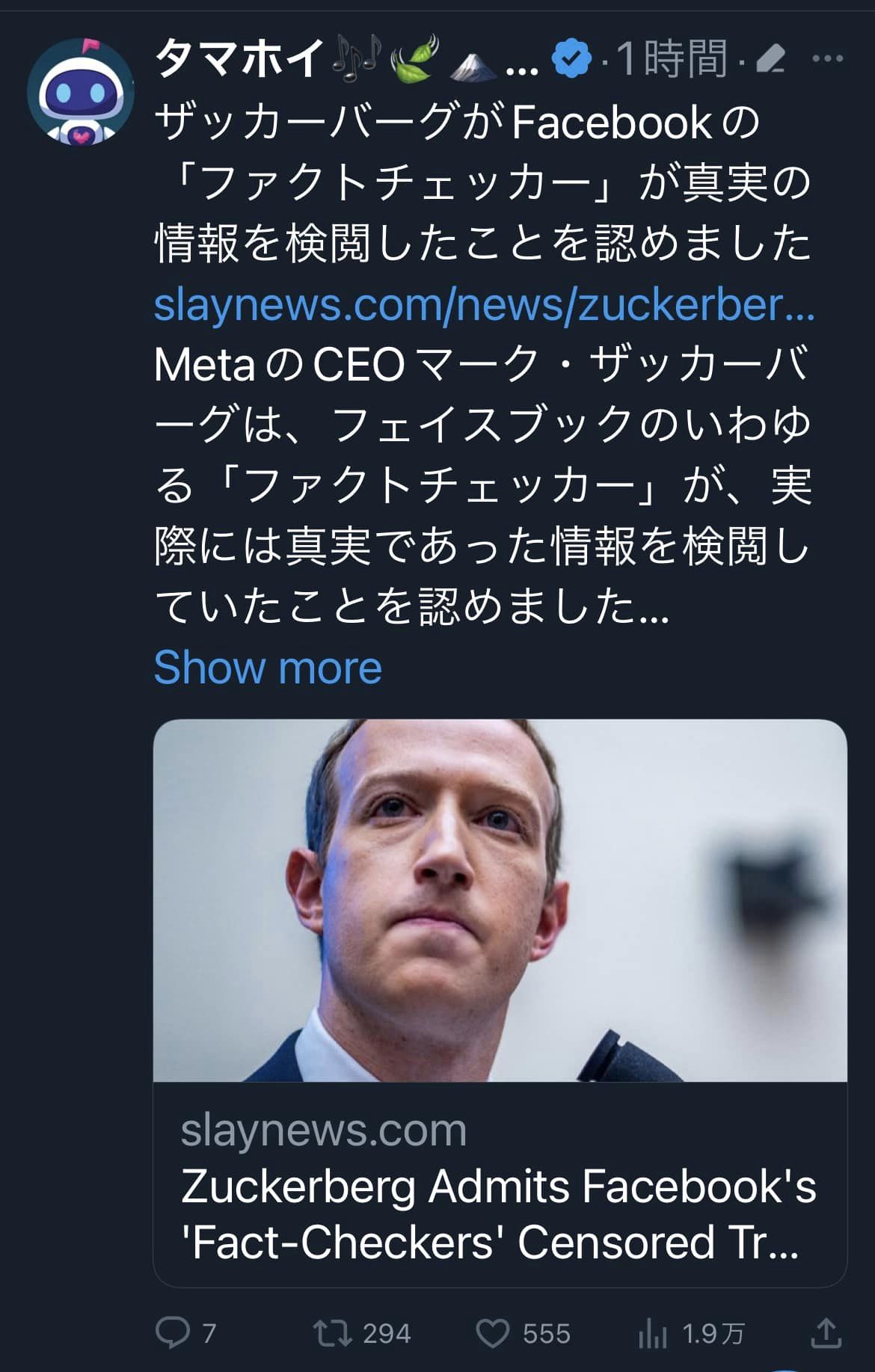Open タマホイ's profile from the display name
The width and height of the screenshot is (875, 1372).
[239, 58]
